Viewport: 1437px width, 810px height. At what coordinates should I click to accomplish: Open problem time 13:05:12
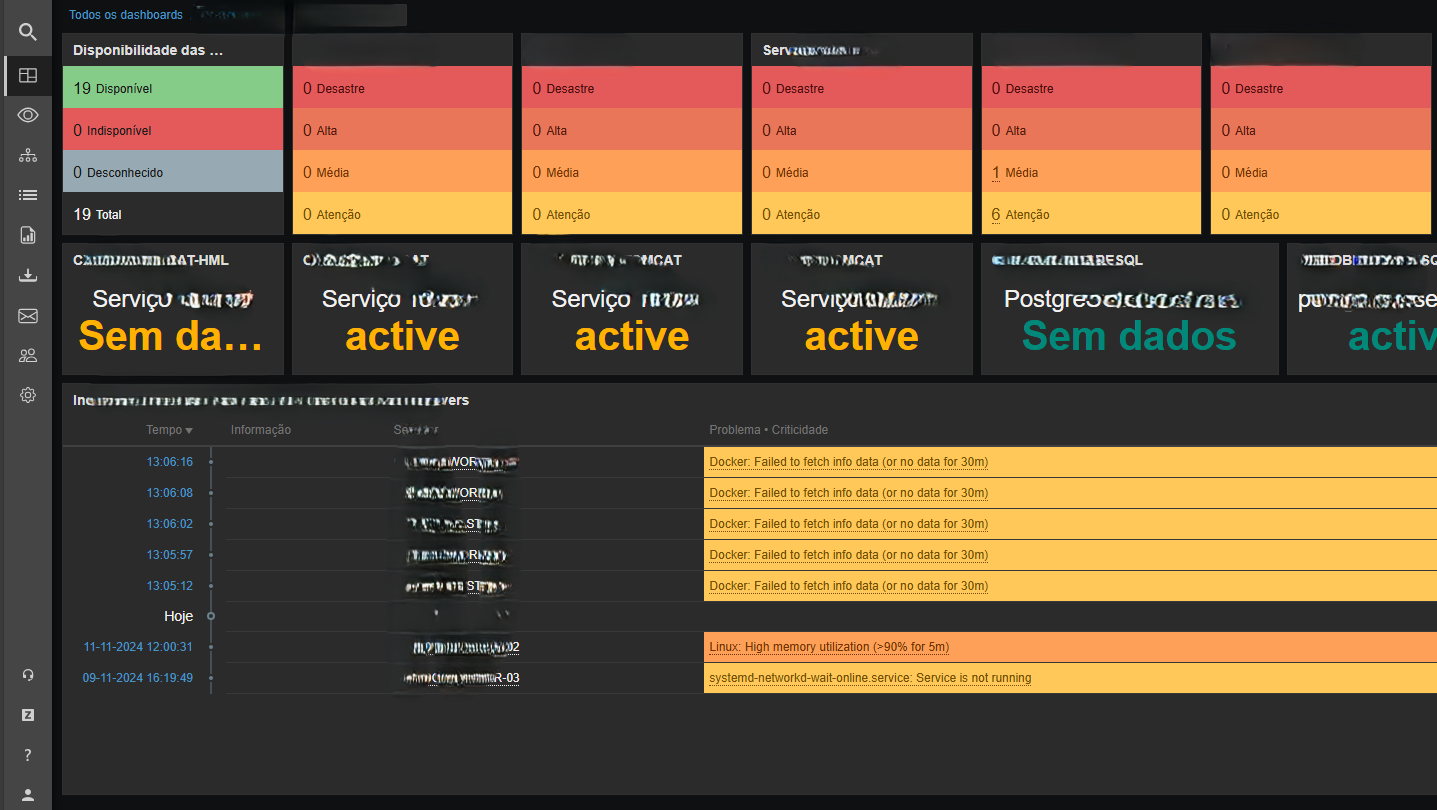[170, 586]
